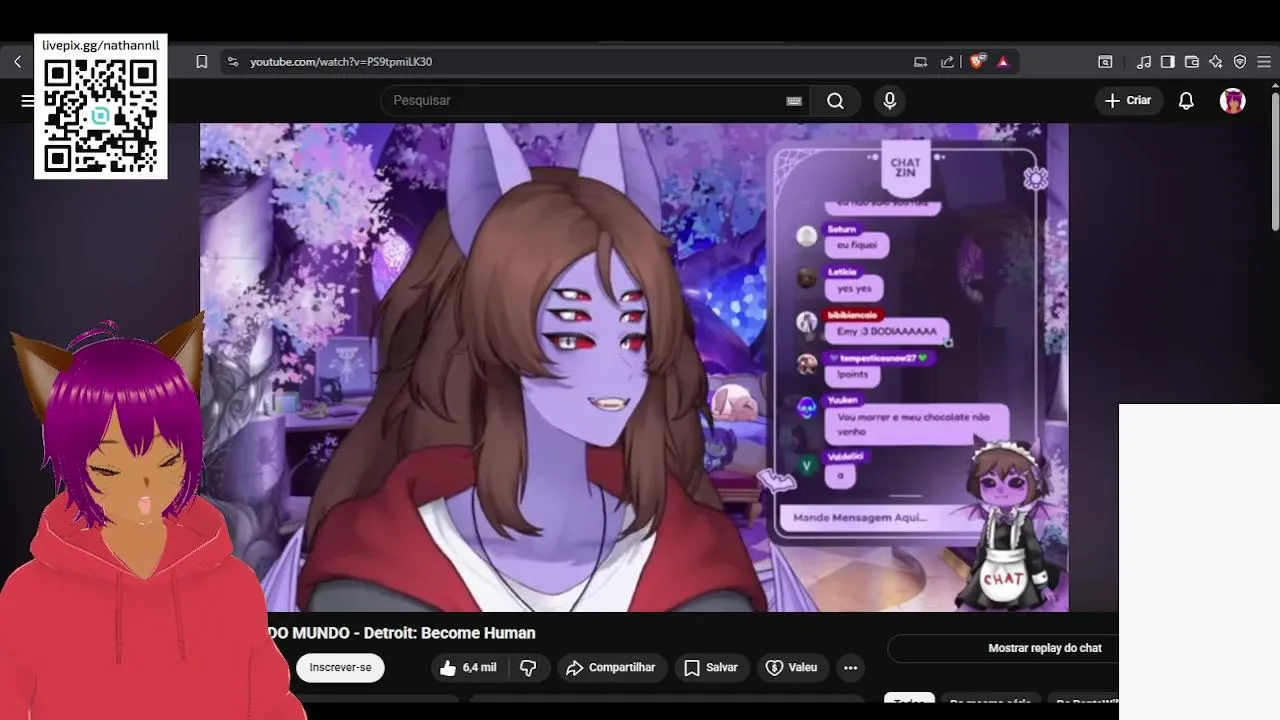Click the install/cast screen icon in the address bar
Viewport: 1280px width, 720px height.
coord(921,62)
